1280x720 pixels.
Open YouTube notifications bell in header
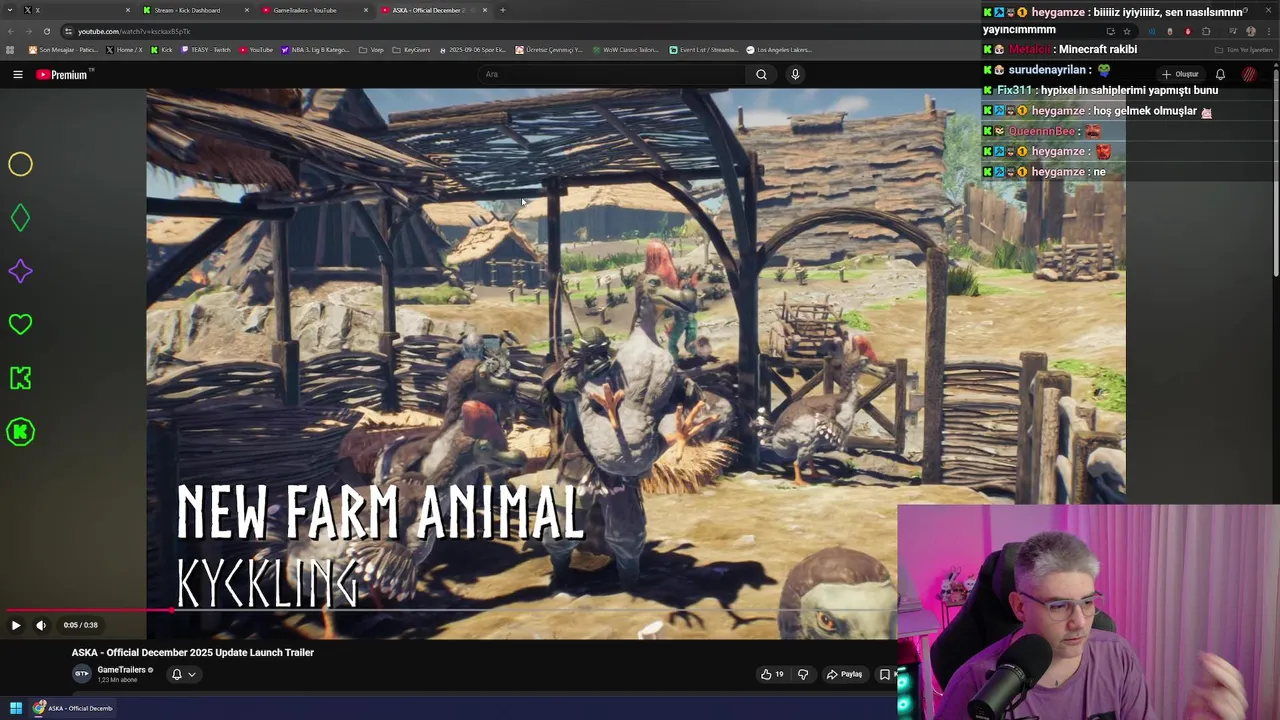click(x=1220, y=74)
